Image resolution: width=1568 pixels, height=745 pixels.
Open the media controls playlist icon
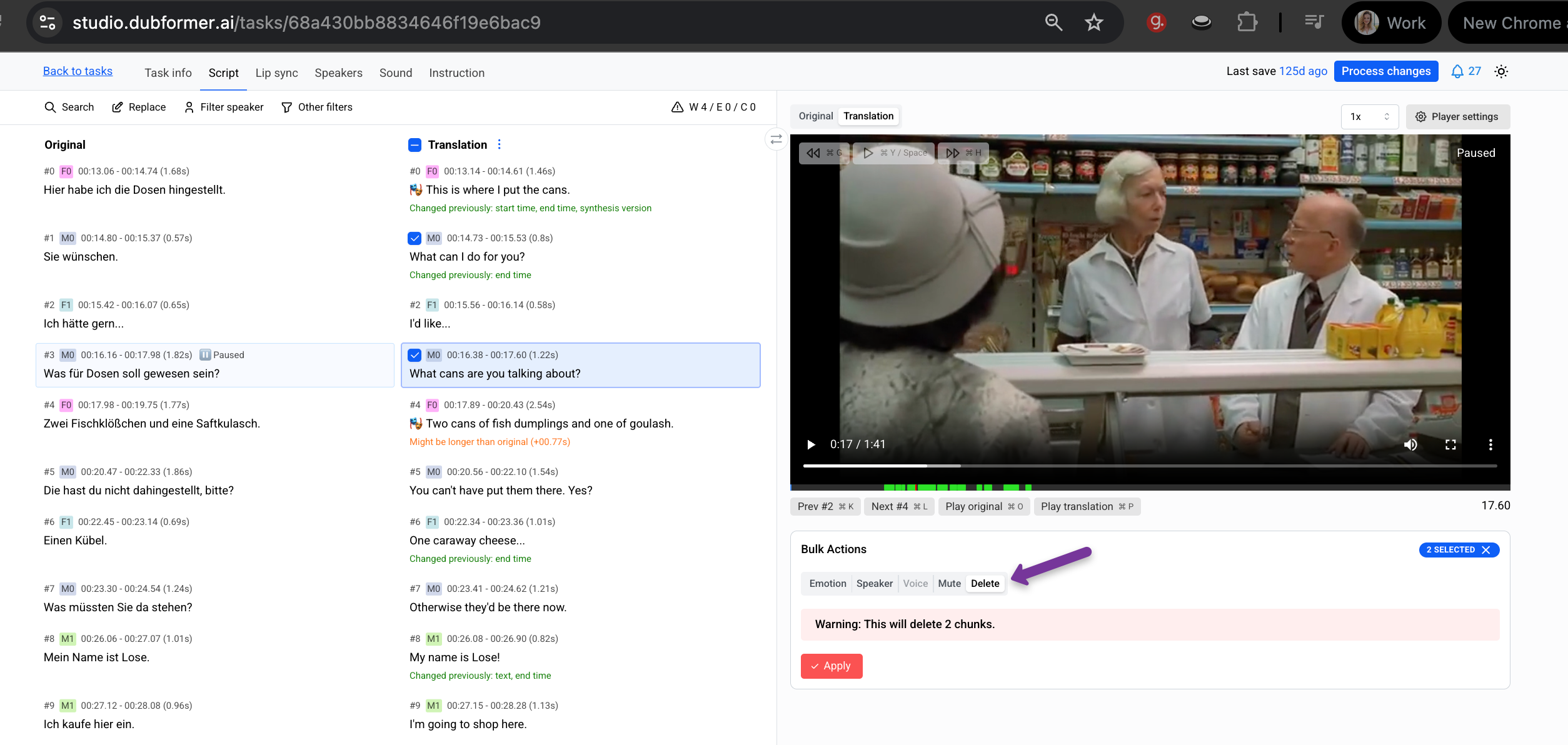tap(1314, 22)
